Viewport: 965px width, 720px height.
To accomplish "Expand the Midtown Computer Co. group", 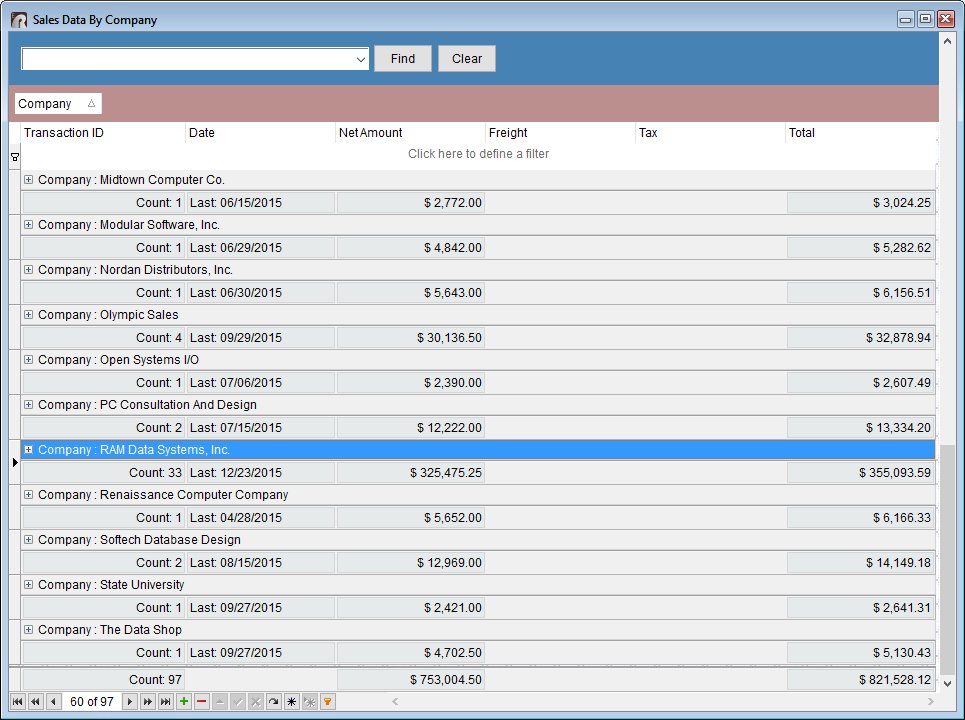I will (28, 180).
